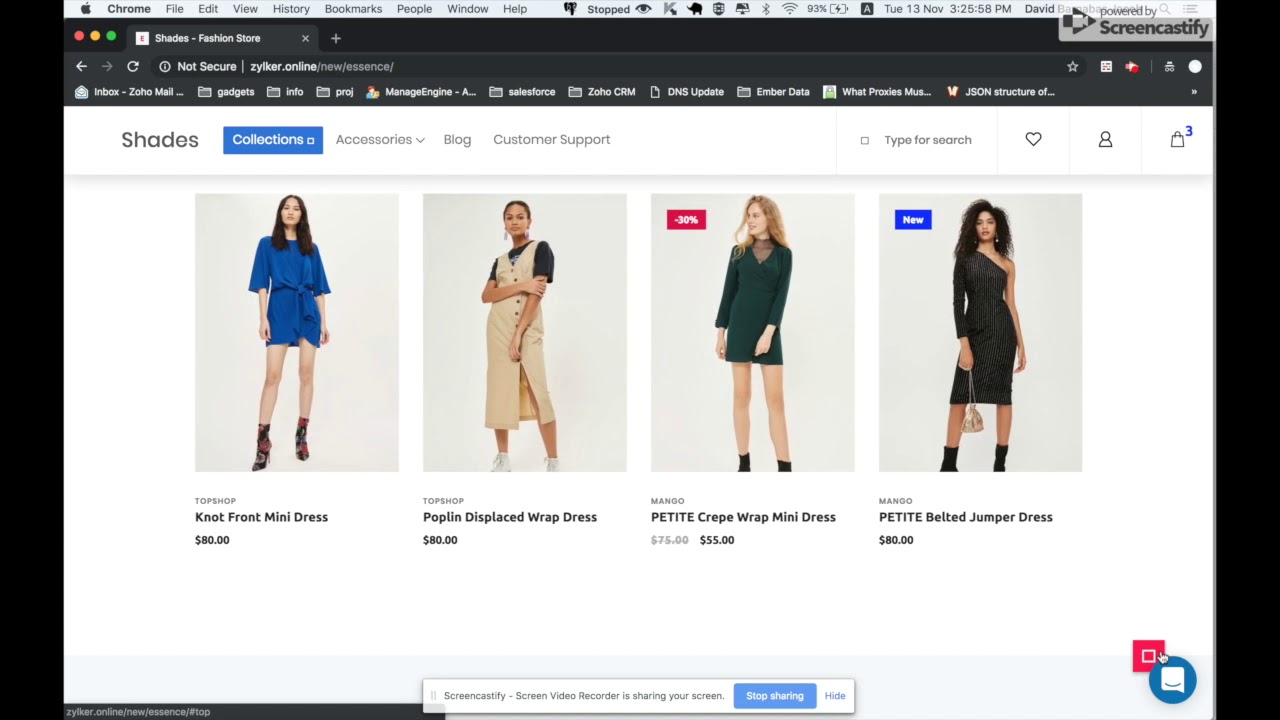Open the wishlist heart icon
The image size is (1280, 720).
[x=1033, y=140]
